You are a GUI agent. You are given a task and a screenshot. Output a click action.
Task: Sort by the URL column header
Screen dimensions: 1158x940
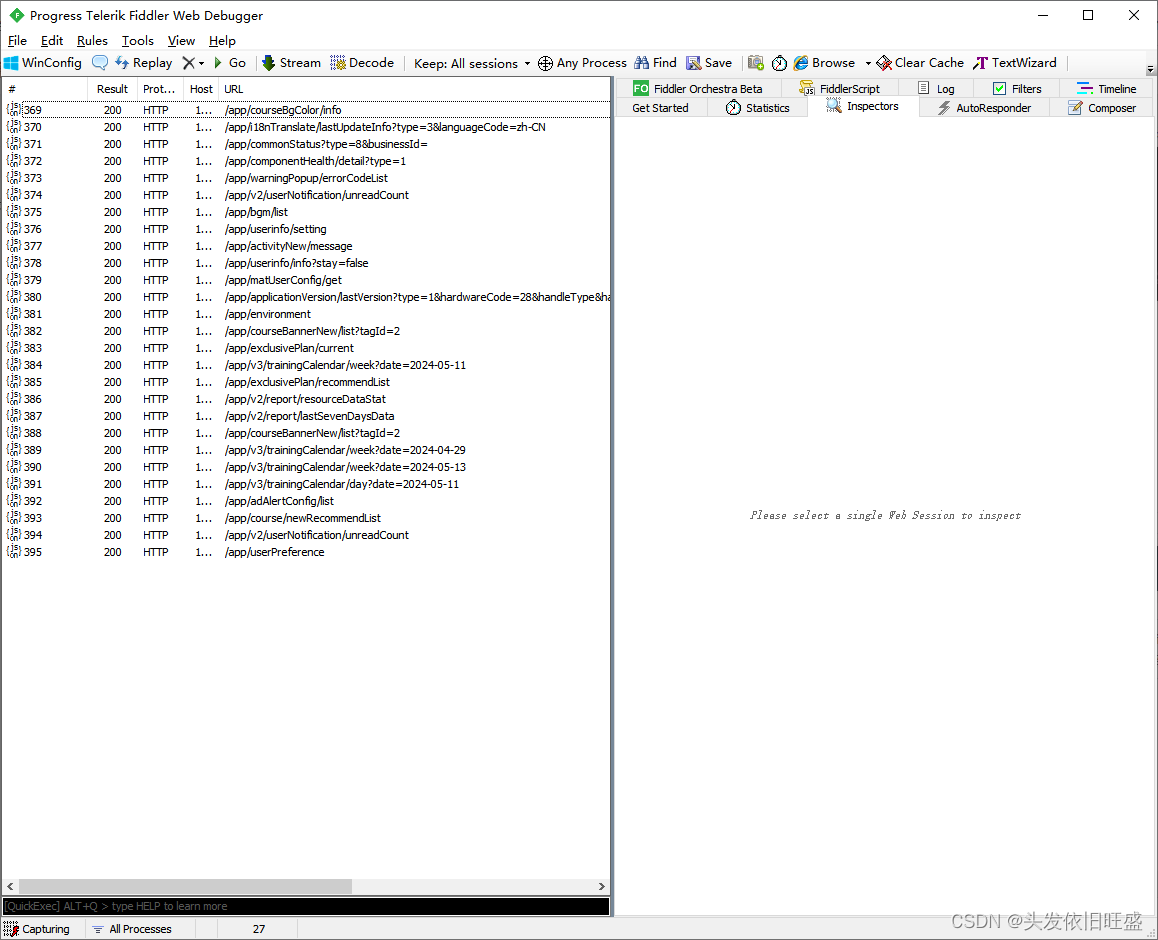(x=414, y=89)
